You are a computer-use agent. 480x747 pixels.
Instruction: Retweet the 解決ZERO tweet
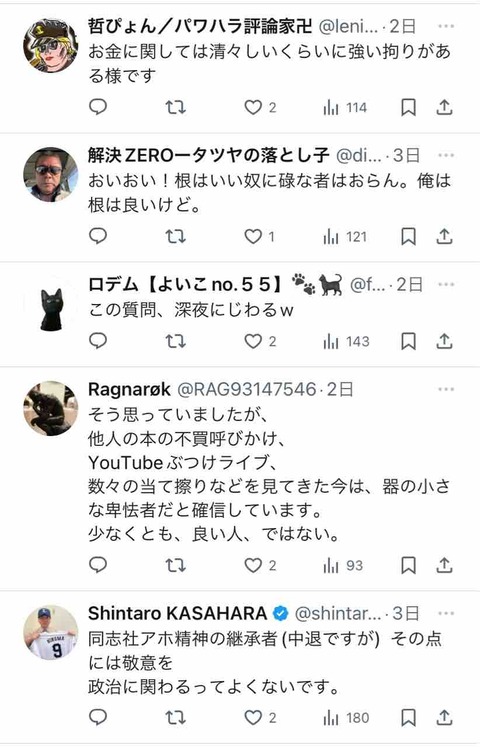click(x=175, y=236)
